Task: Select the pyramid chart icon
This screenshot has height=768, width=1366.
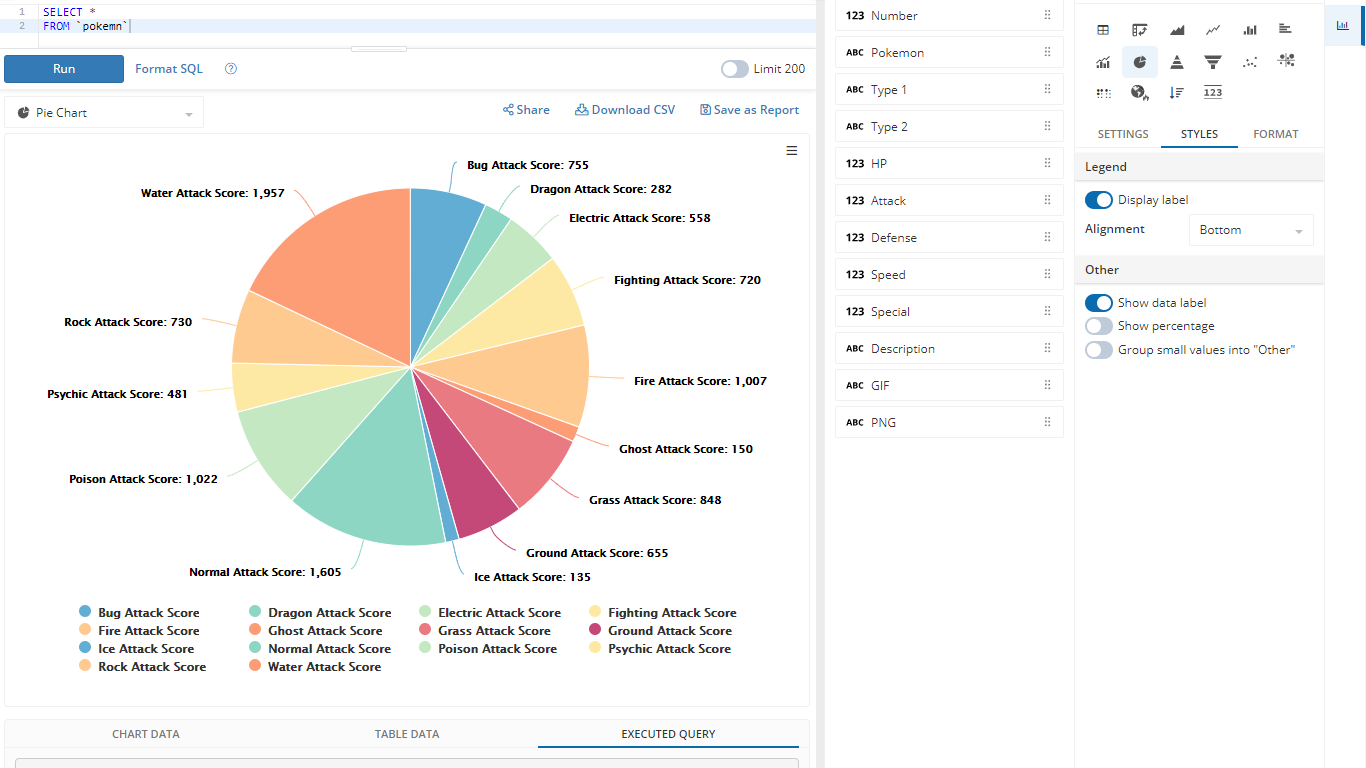Action: 1177,62
